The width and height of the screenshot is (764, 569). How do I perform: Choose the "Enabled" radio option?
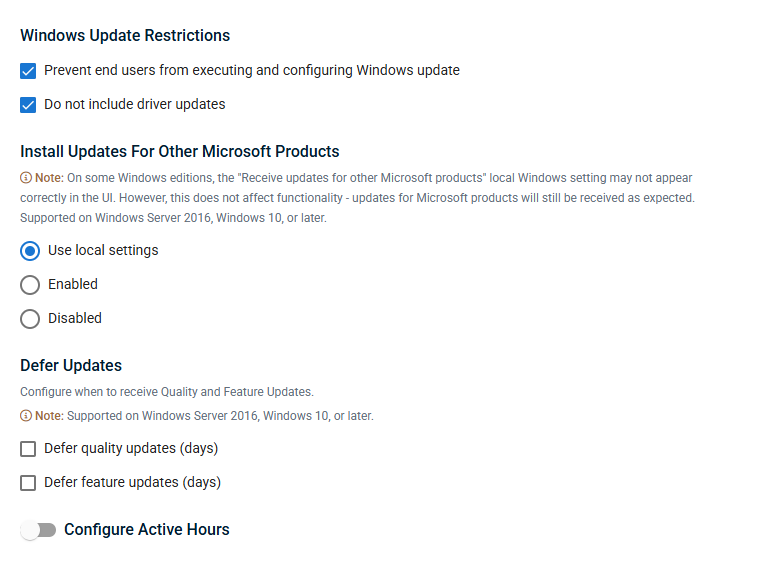coord(30,285)
